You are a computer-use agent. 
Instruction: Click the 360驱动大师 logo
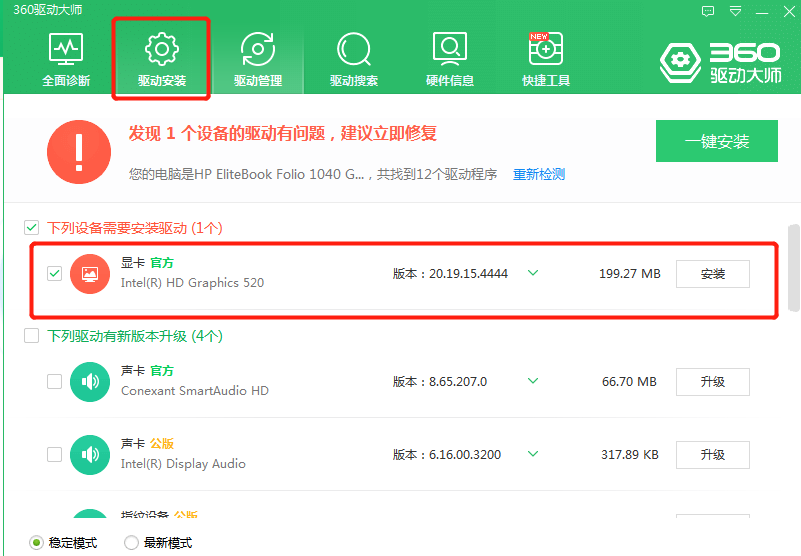point(721,62)
